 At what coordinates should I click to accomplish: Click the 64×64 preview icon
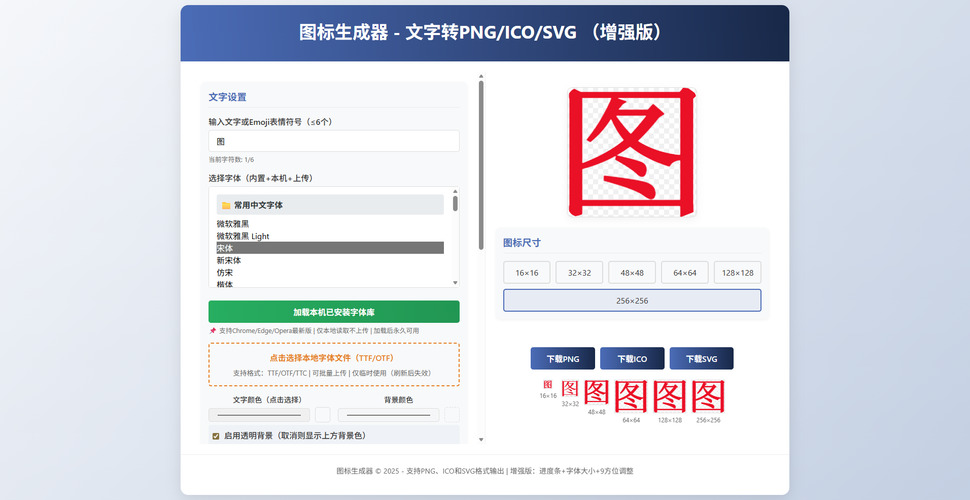tap(631, 397)
